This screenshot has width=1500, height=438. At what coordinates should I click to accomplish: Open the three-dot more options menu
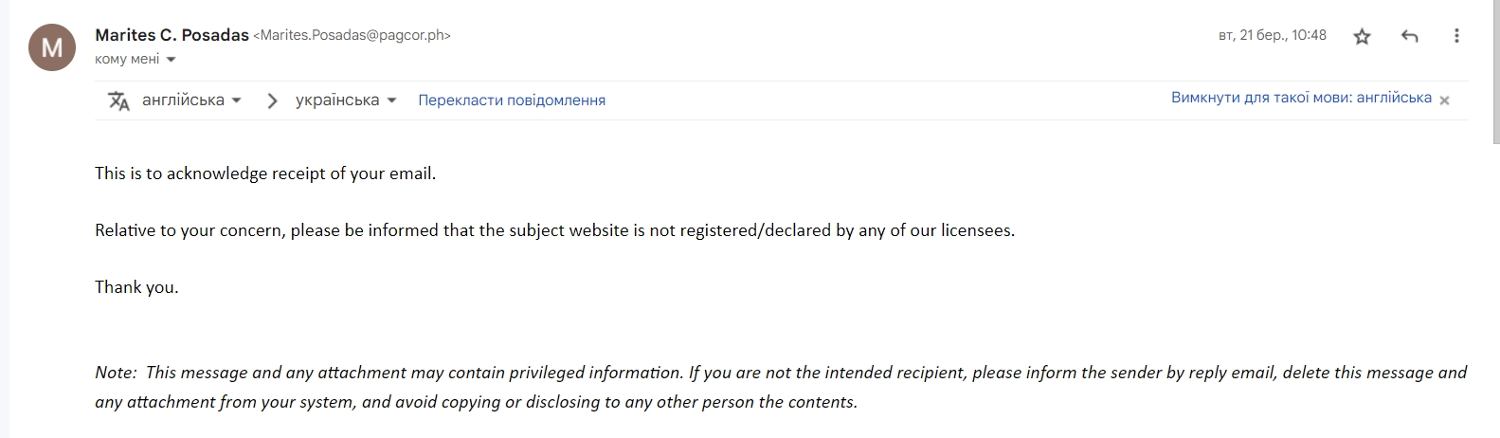pos(1456,36)
